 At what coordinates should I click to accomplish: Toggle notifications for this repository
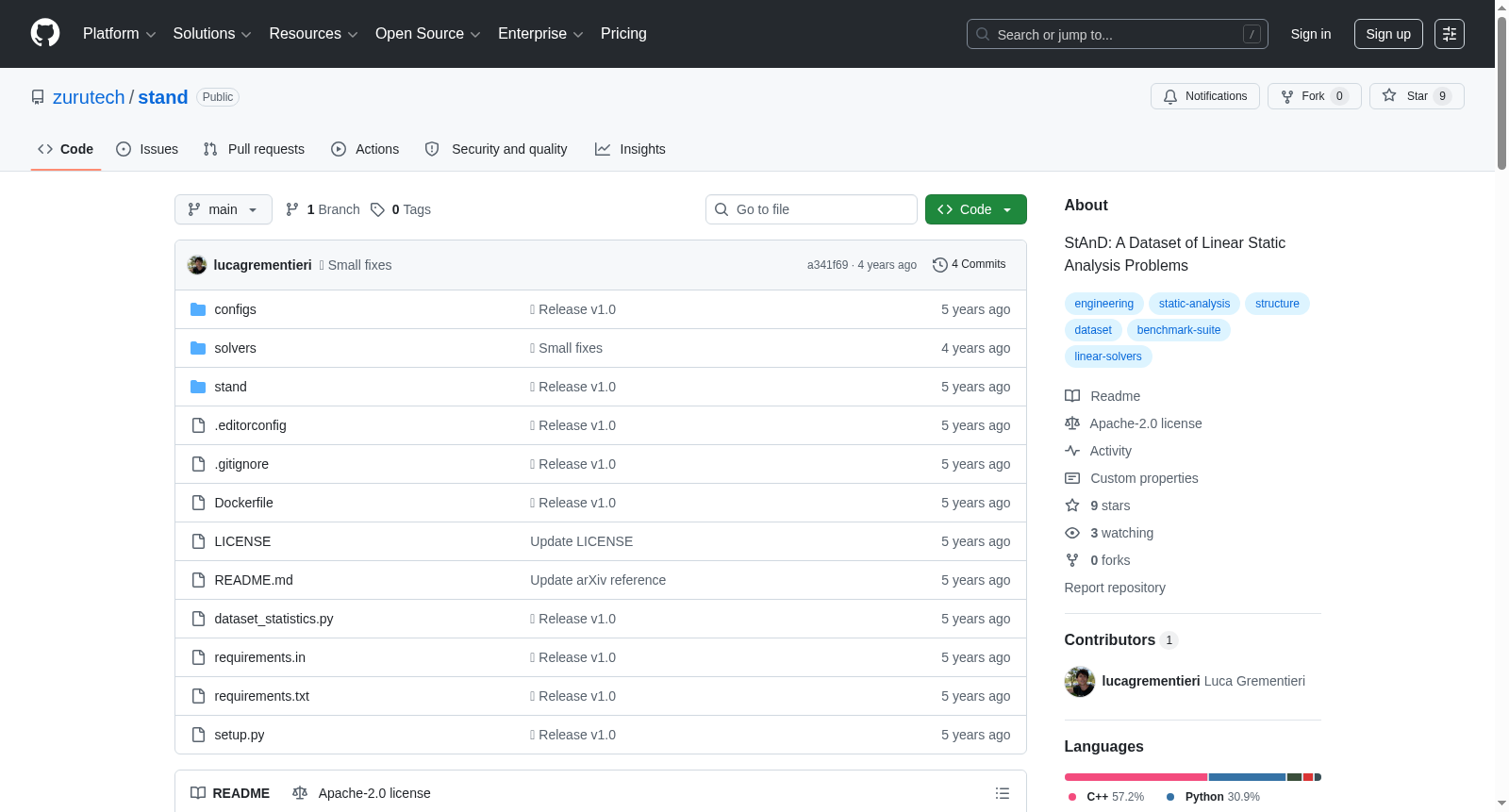click(x=1205, y=96)
